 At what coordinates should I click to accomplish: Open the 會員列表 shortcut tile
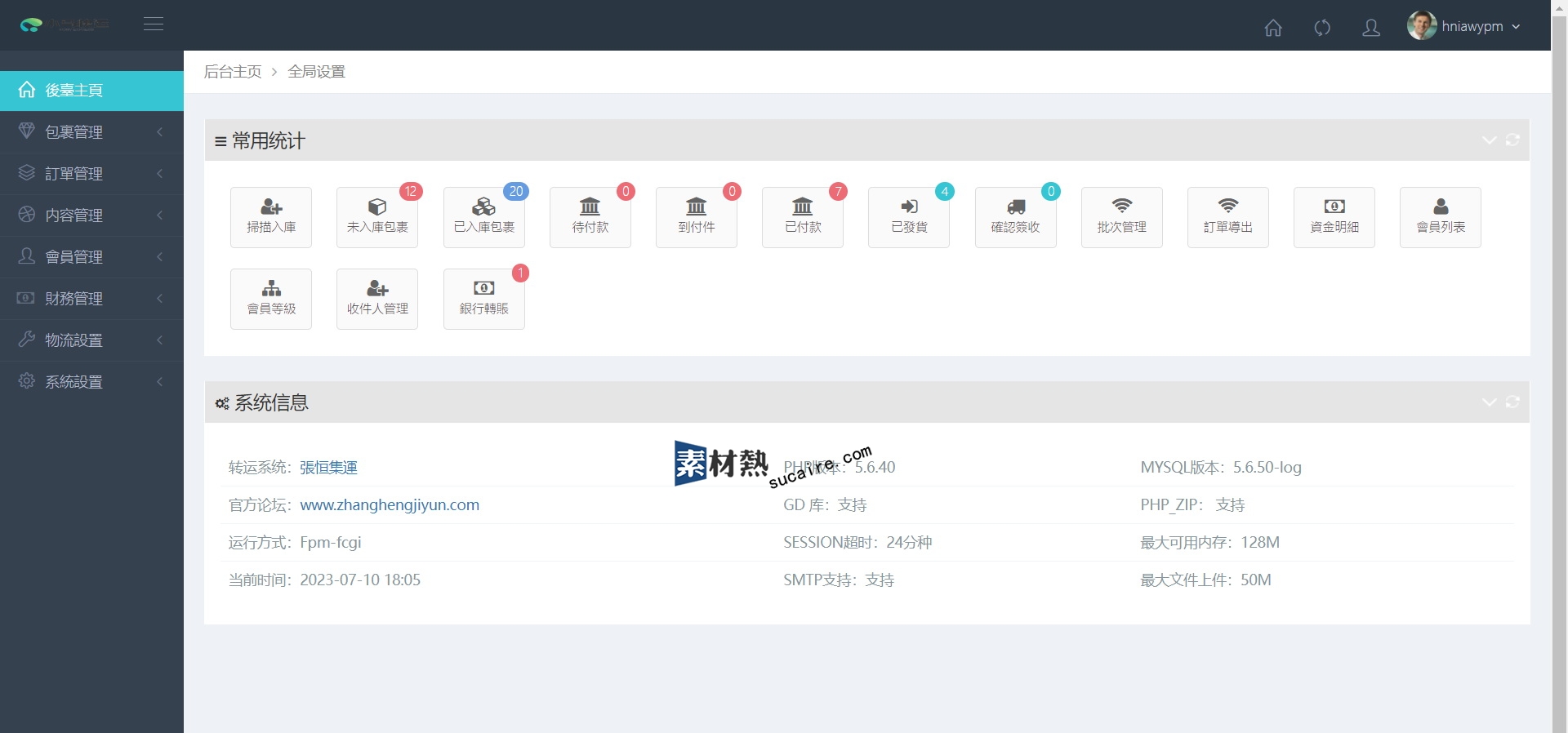click(x=1441, y=217)
